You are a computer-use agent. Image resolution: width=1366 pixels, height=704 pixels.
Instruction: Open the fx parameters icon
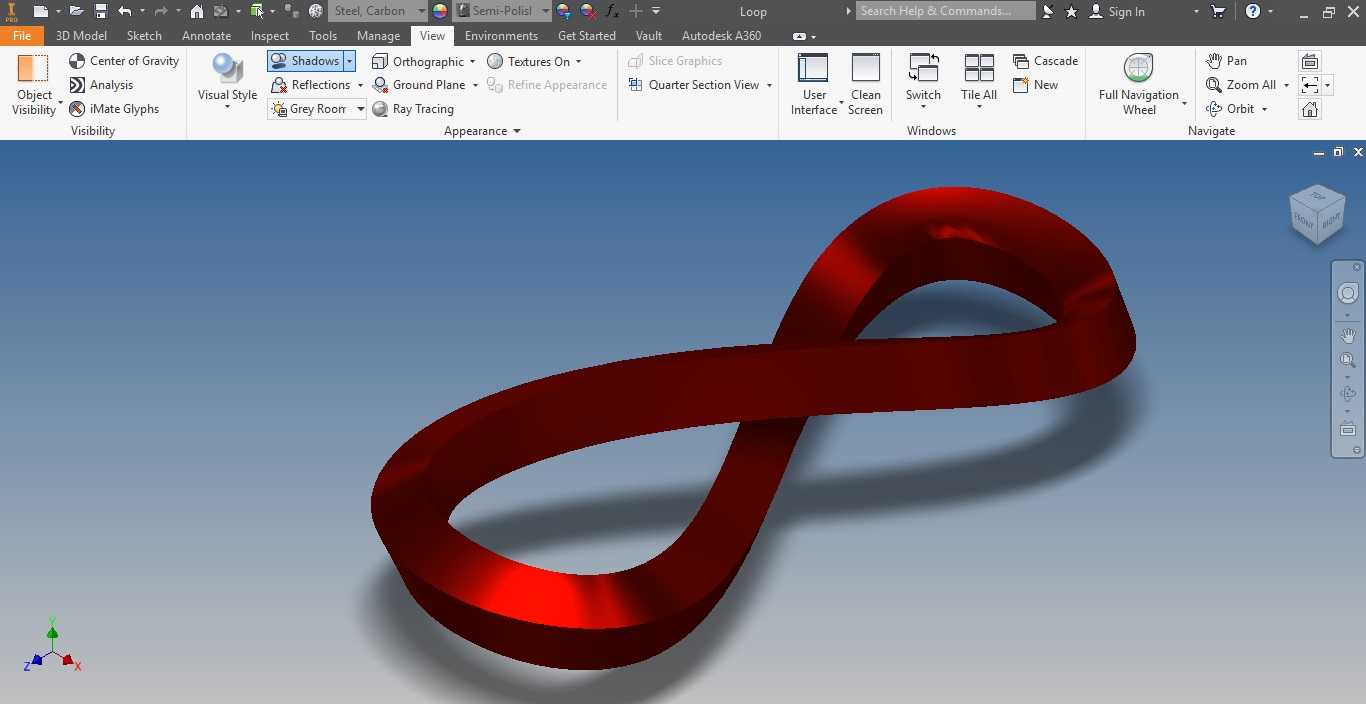[x=612, y=11]
